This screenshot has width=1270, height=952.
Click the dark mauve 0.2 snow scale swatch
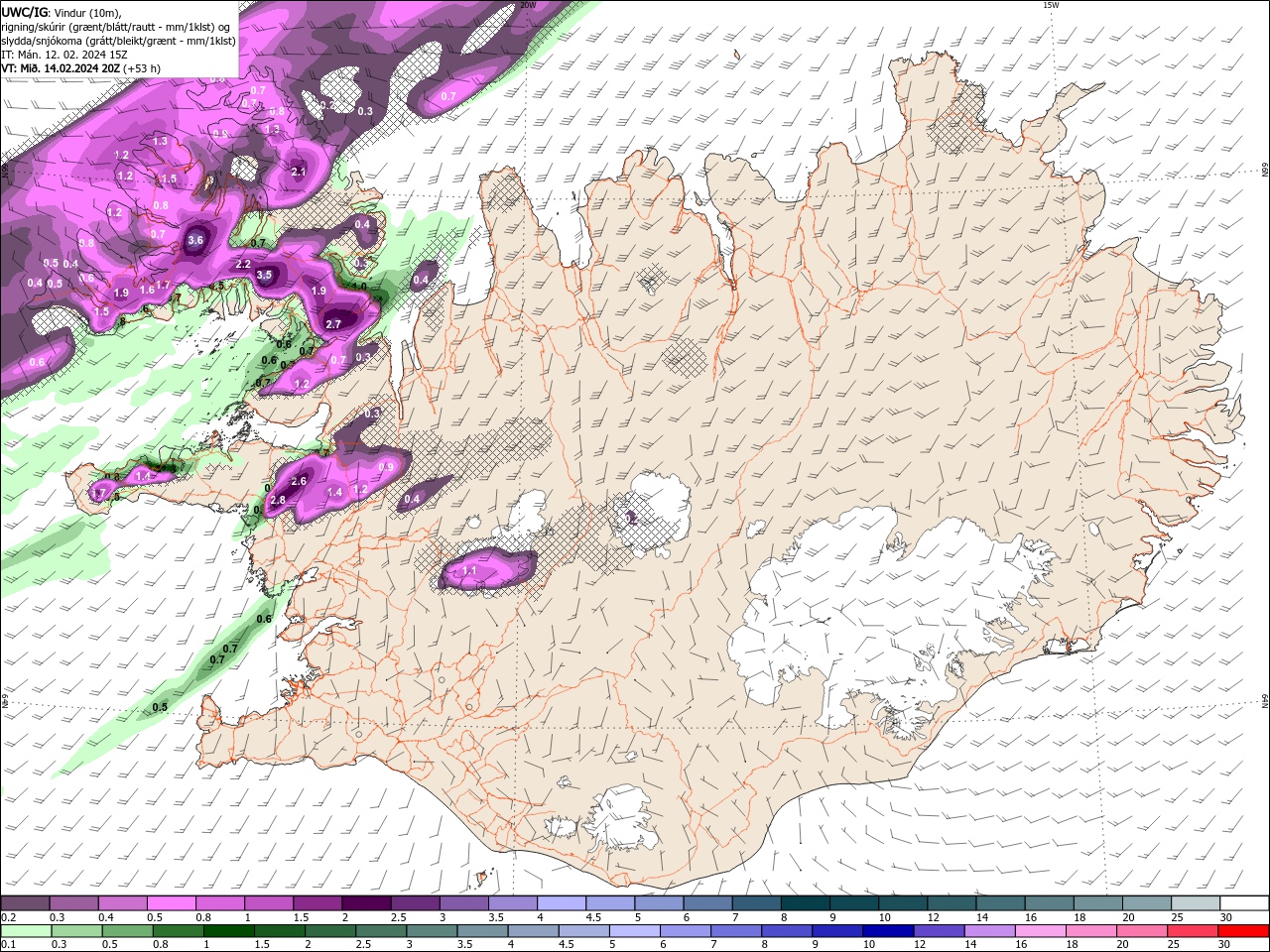click(25, 903)
